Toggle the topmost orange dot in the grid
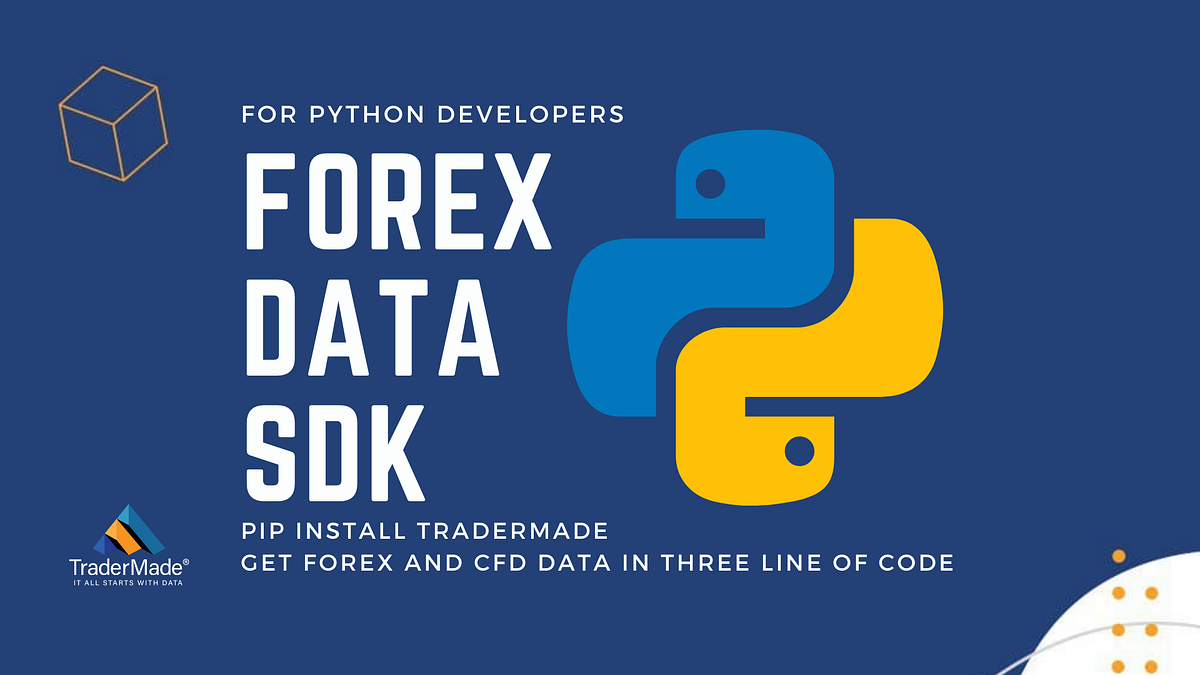The width and height of the screenshot is (1200, 675). pos(1118,555)
